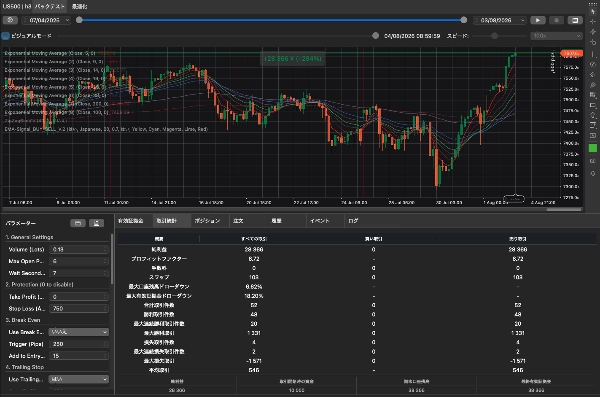The width and height of the screenshot is (600, 397).
Task: Start the backtest with the play button
Action: 538,20
